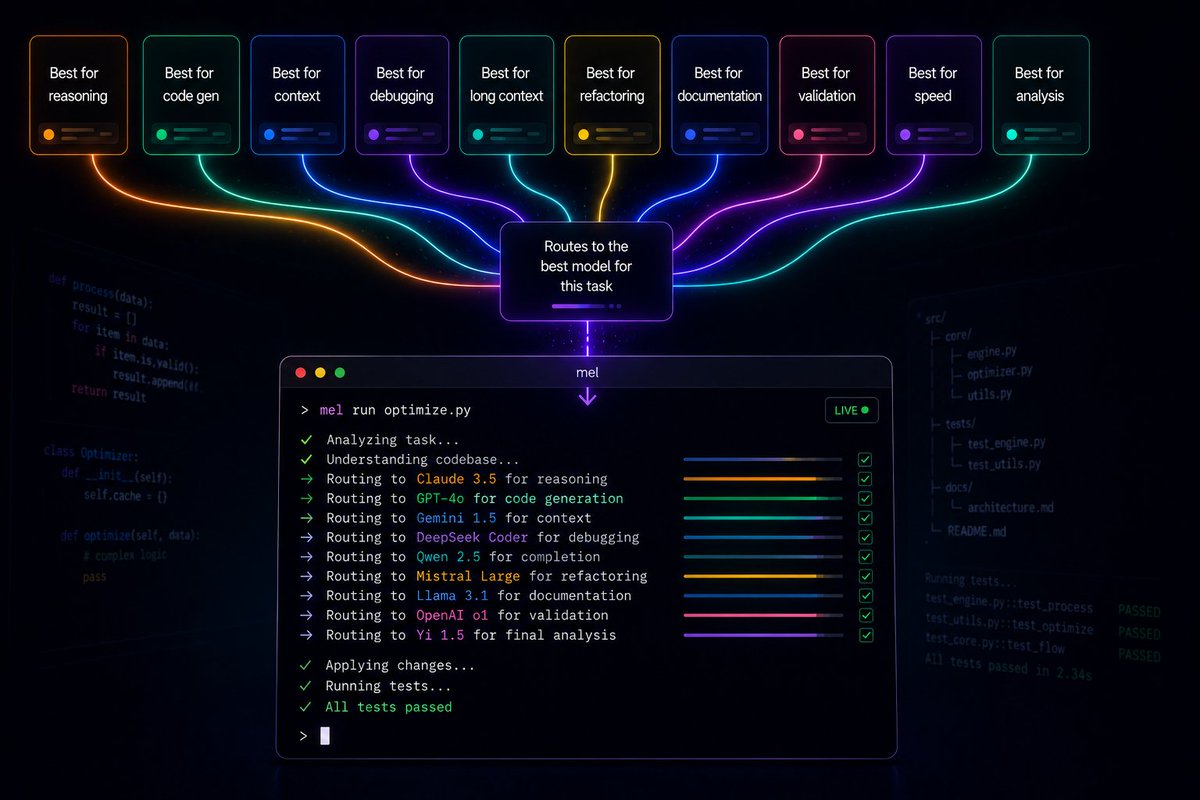
Task: Toggle checkbox on Mistral Large refactoring row
Action: 865,576
